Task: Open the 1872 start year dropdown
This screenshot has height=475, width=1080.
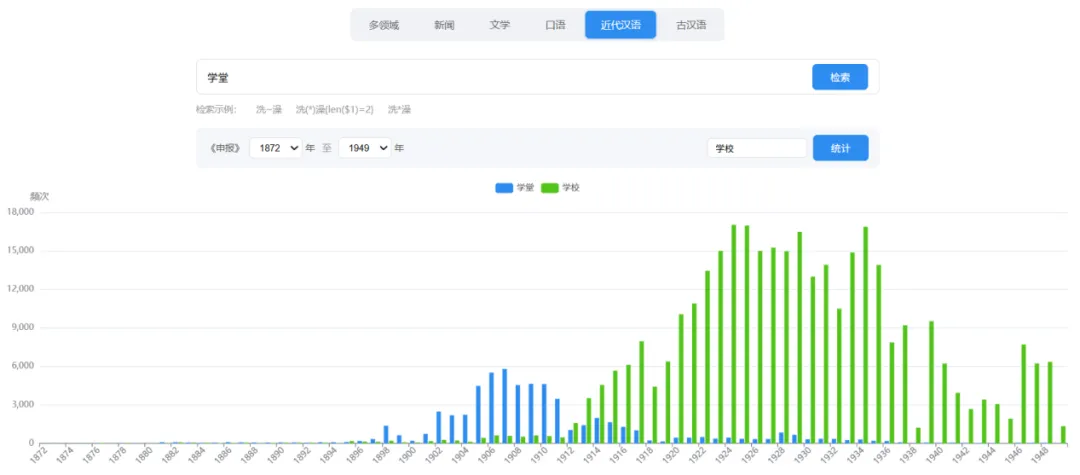Action: tap(276, 148)
